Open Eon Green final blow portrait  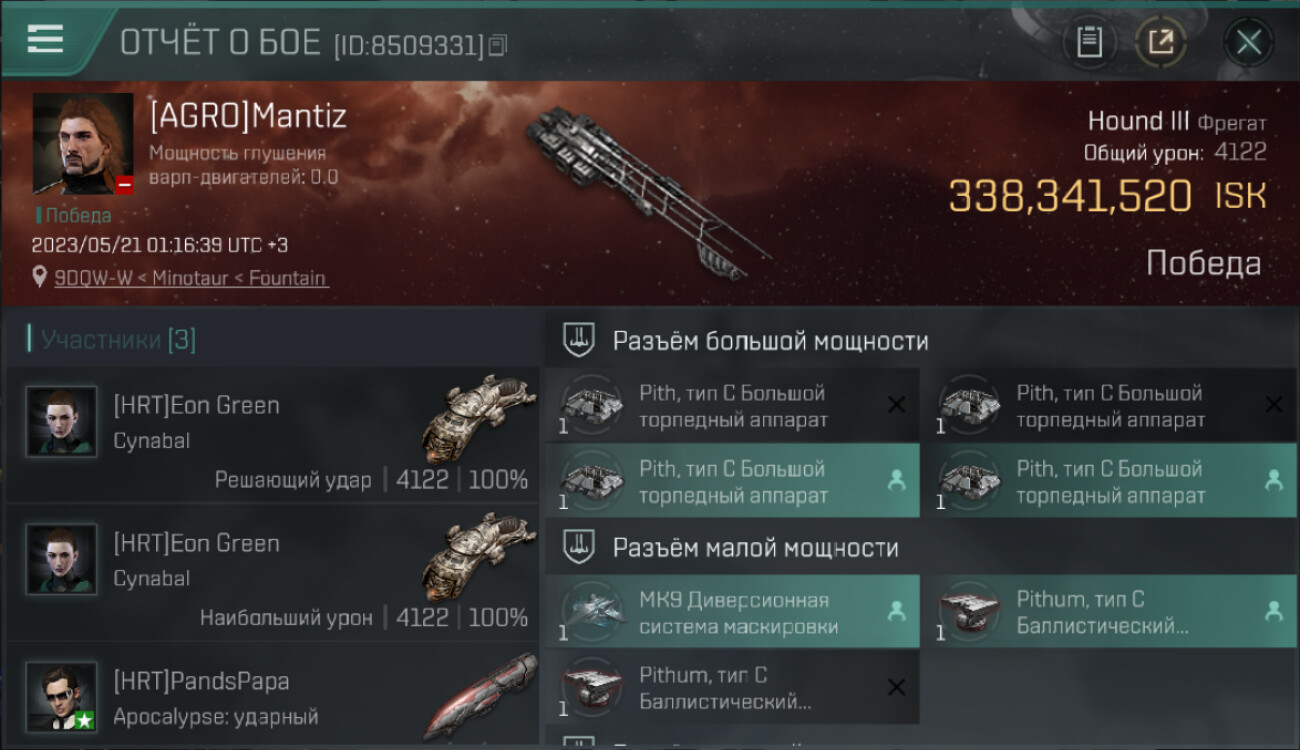[x=62, y=422]
